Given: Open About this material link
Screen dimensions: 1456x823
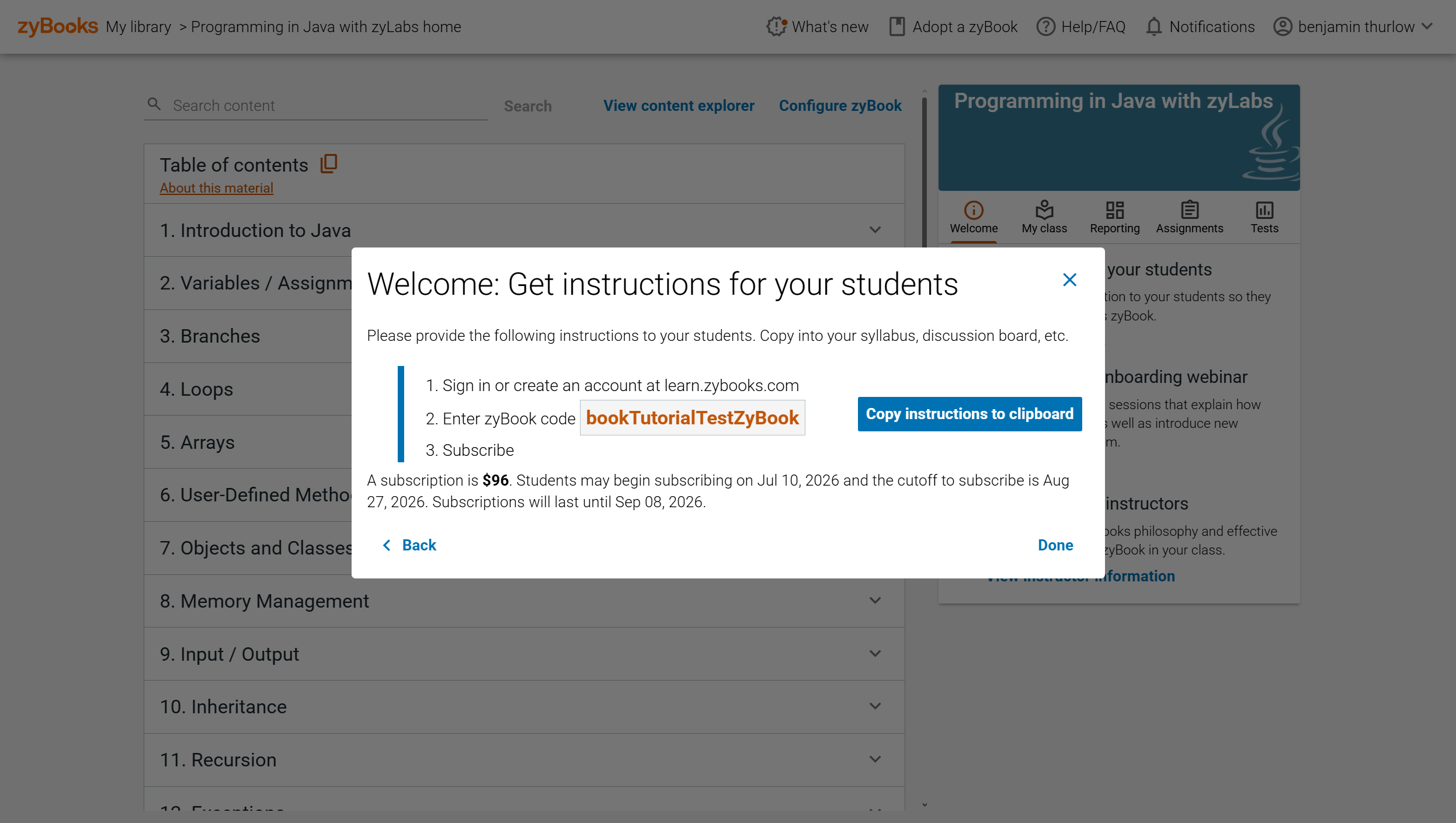Looking at the screenshot, I should [216, 188].
